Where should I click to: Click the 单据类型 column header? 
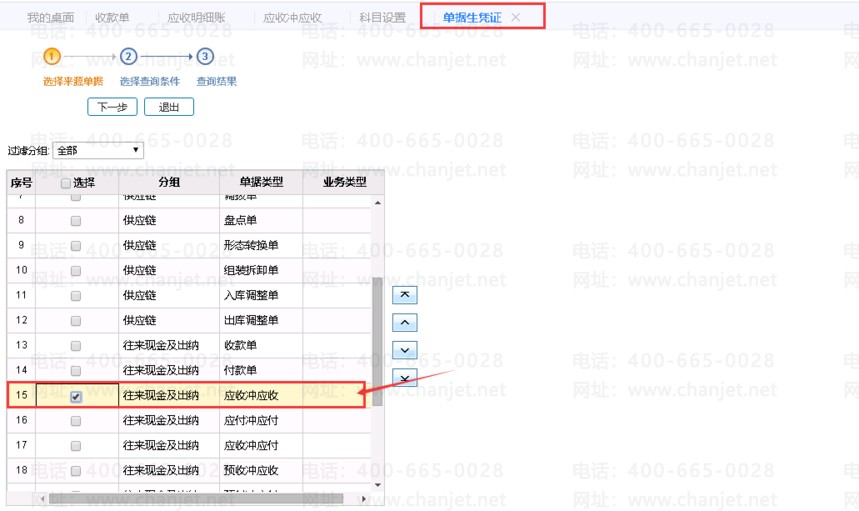coord(261,182)
